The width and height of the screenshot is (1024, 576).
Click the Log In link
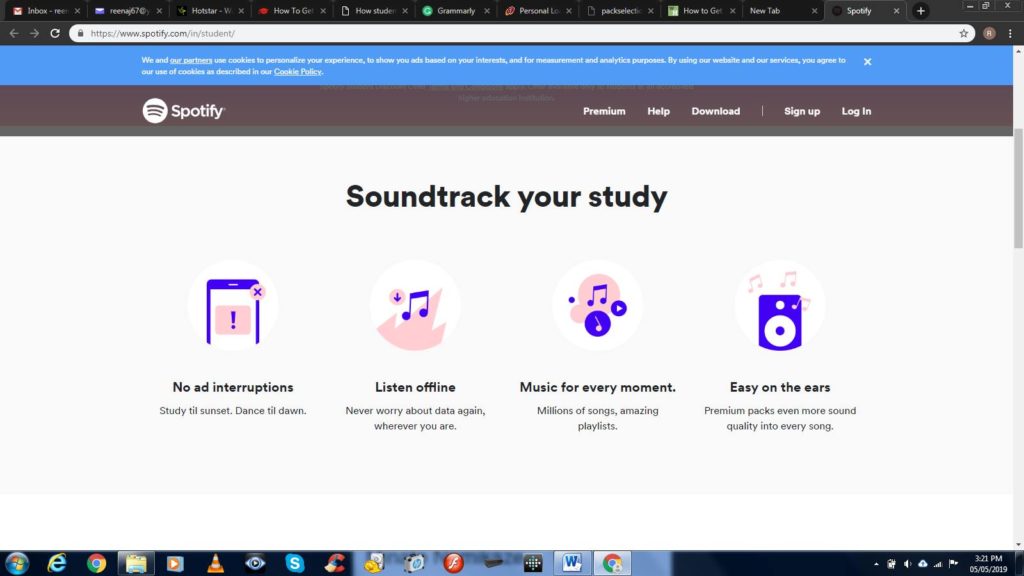tap(856, 111)
